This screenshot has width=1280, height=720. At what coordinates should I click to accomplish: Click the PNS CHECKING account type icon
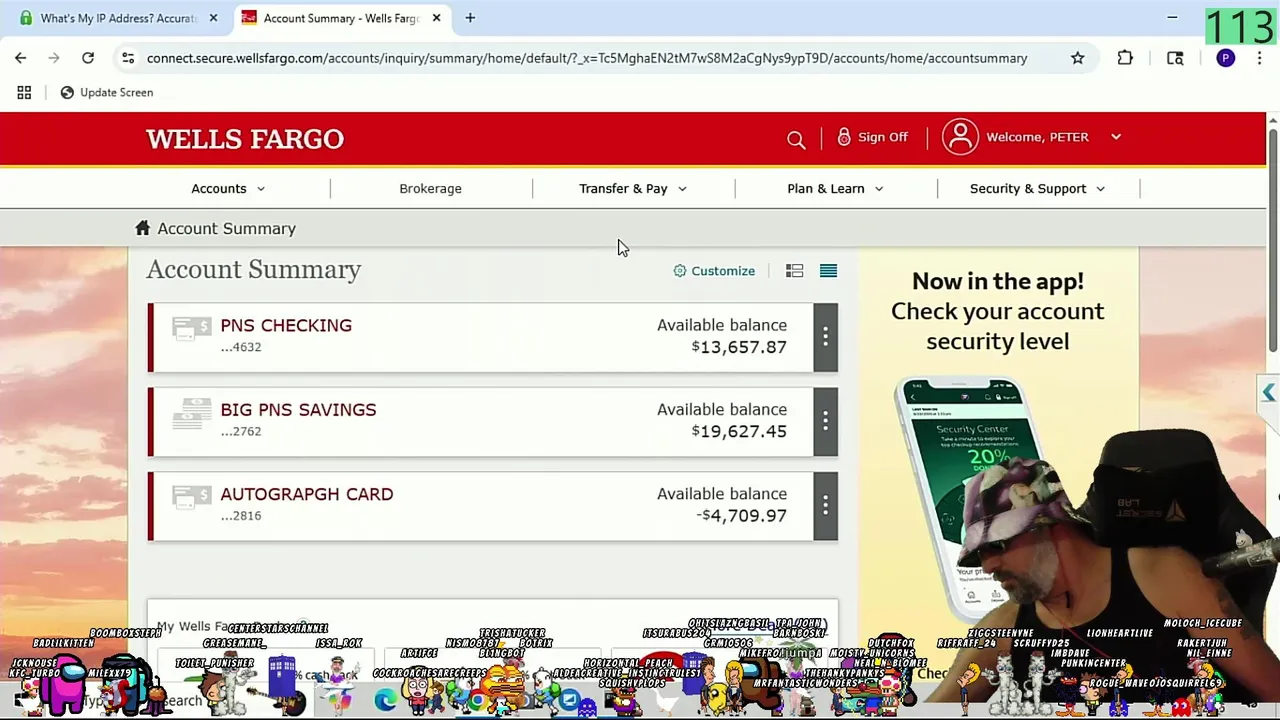coord(191,329)
